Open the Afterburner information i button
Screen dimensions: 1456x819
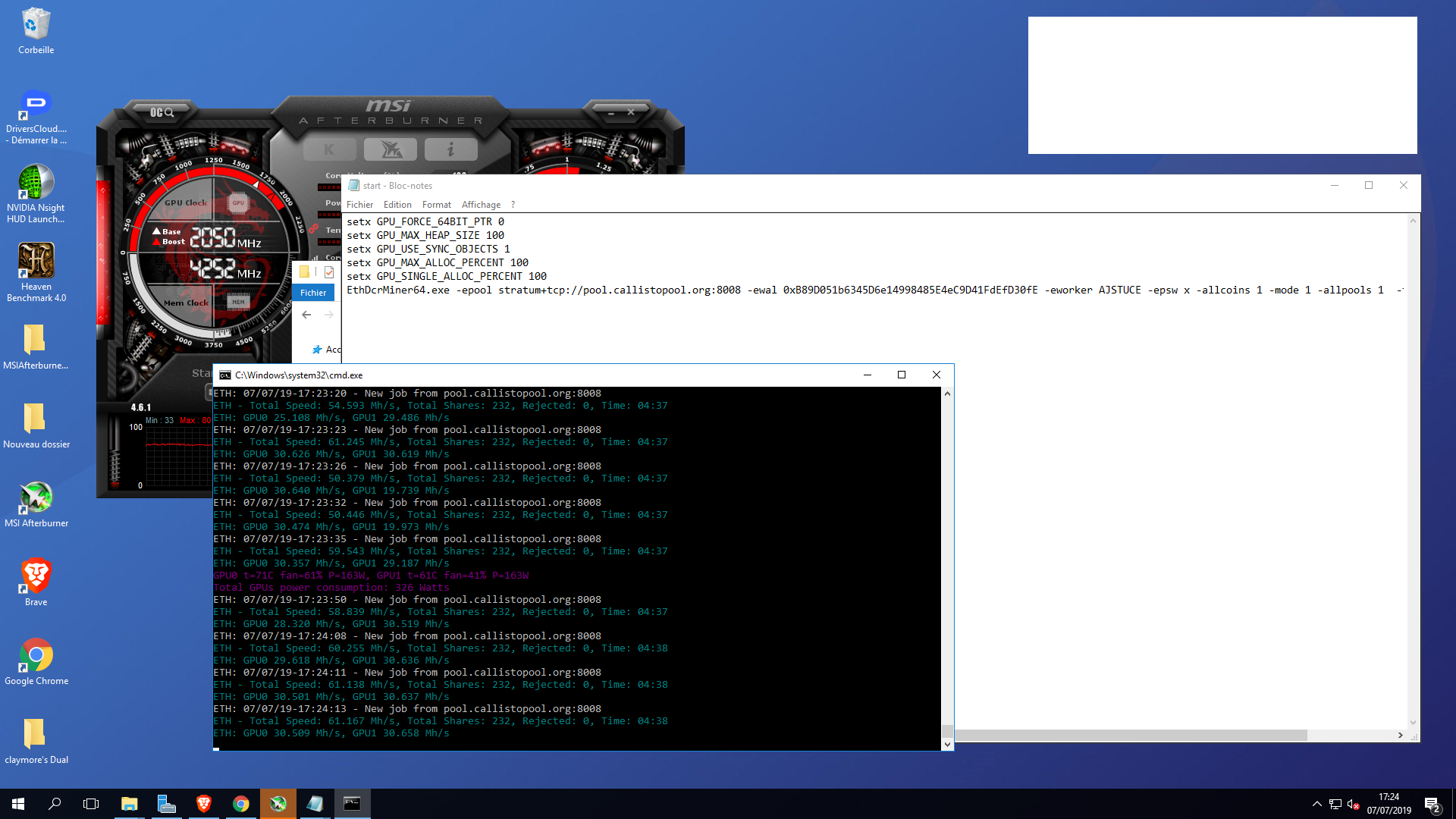[451, 149]
